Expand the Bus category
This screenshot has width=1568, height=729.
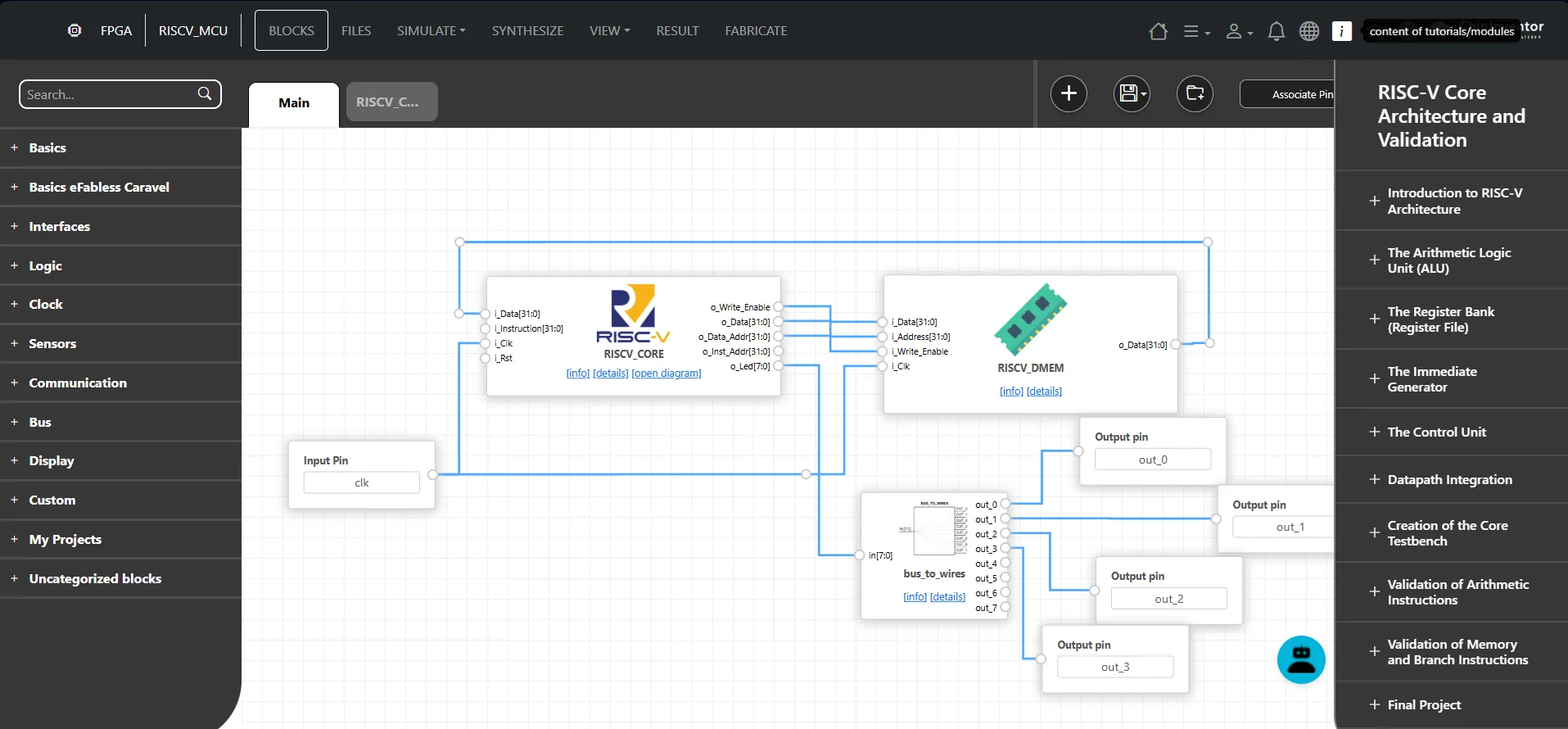(120, 423)
